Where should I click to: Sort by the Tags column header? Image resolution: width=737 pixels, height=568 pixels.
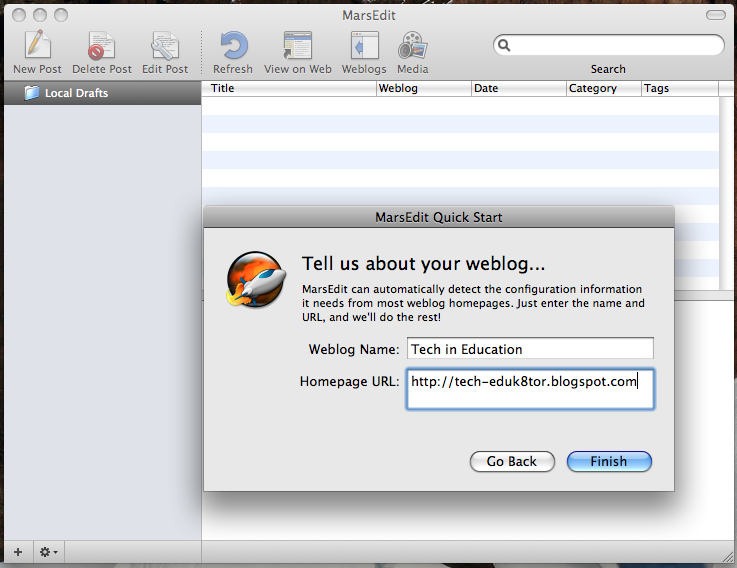680,88
